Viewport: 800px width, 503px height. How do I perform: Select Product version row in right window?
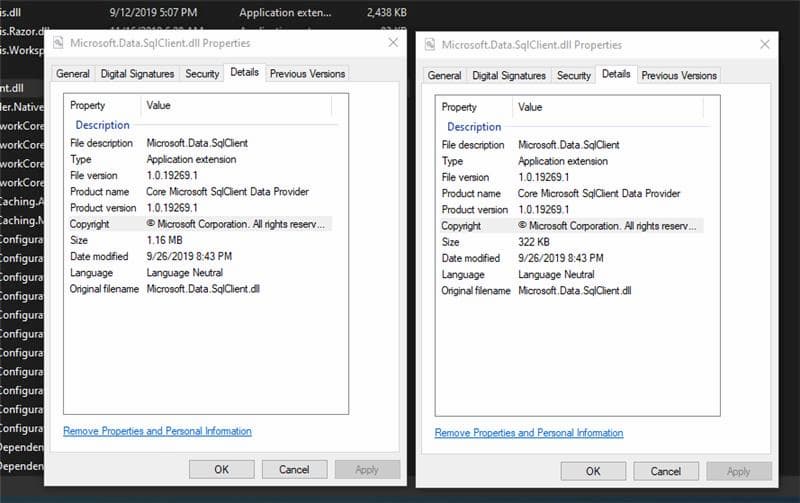click(571, 210)
